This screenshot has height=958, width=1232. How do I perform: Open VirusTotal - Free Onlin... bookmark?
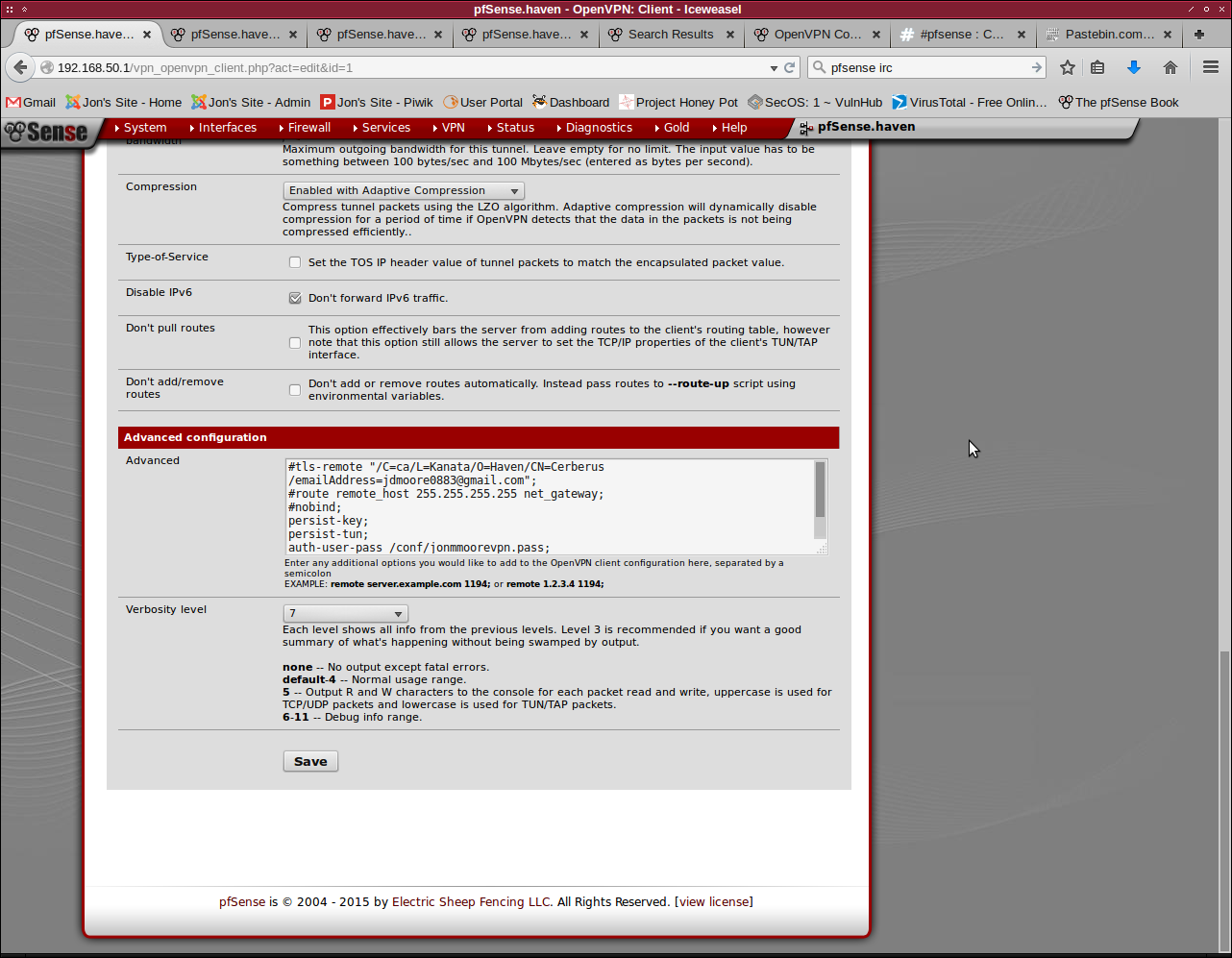click(x=970, y=102)
